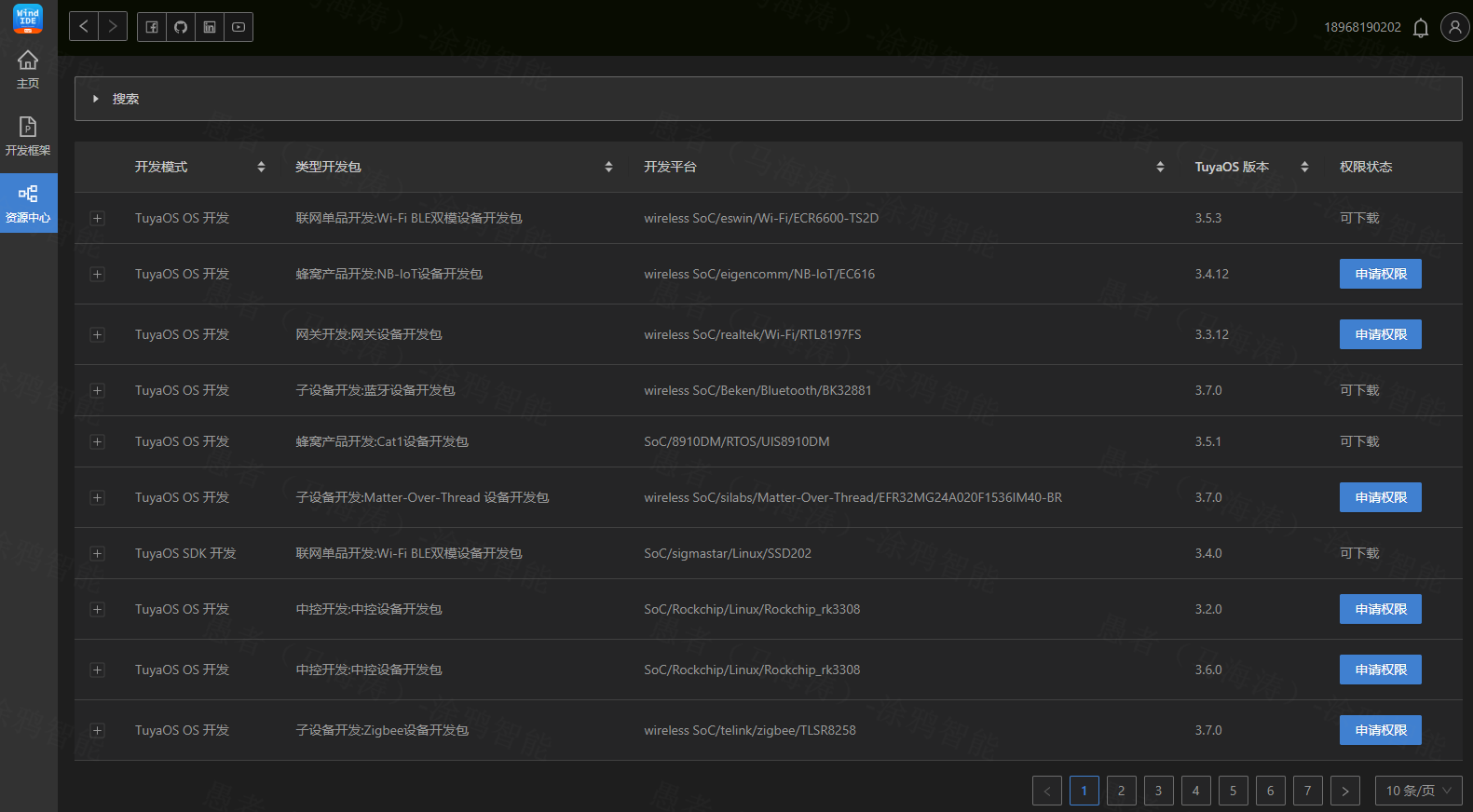Click 申请权限 for Rockchip_rk3308 version 3.2.0
Image resolution: width=1473 pixels, height=812 pixels.
click(1380, 609)
